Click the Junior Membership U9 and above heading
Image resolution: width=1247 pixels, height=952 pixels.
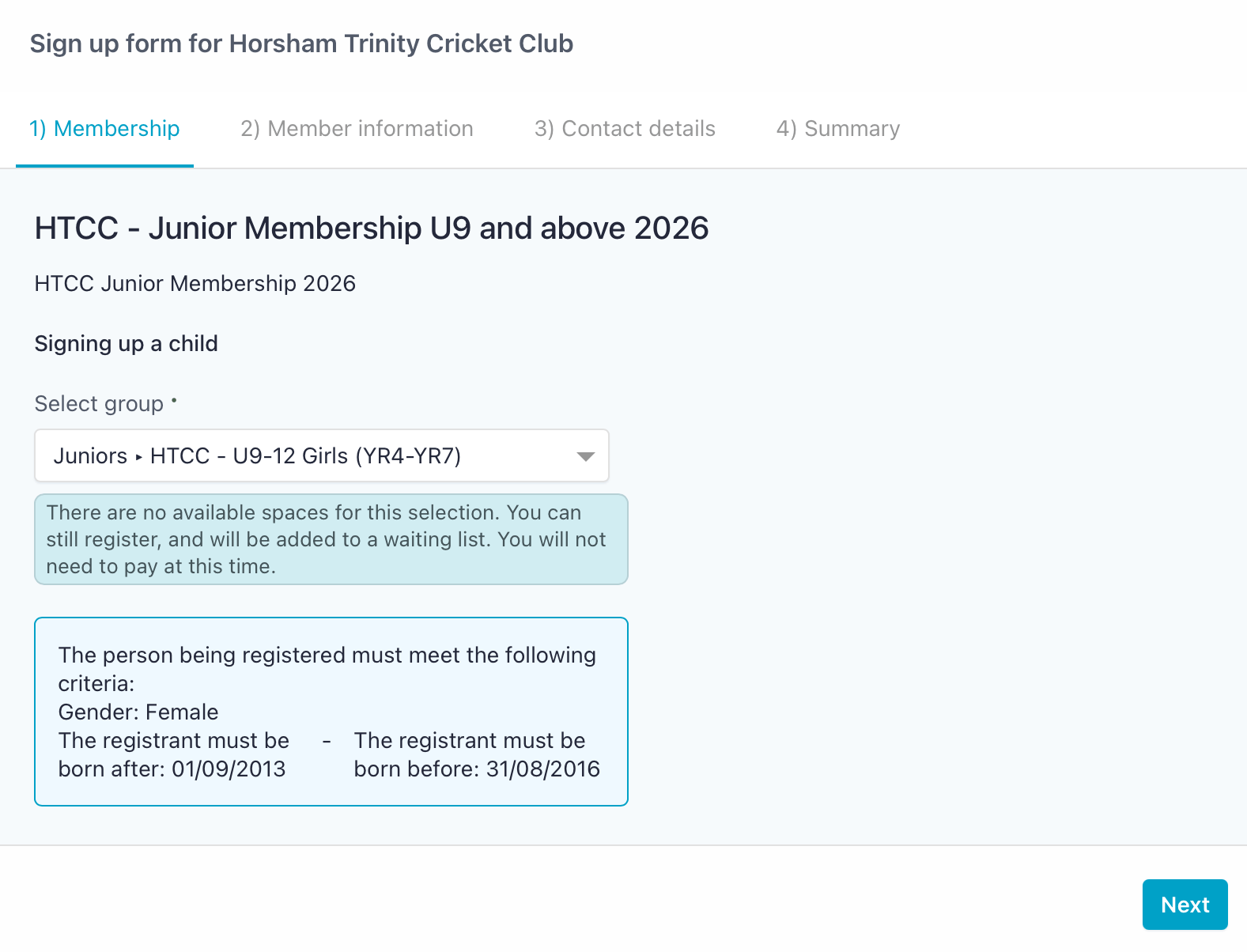(371, 229)
